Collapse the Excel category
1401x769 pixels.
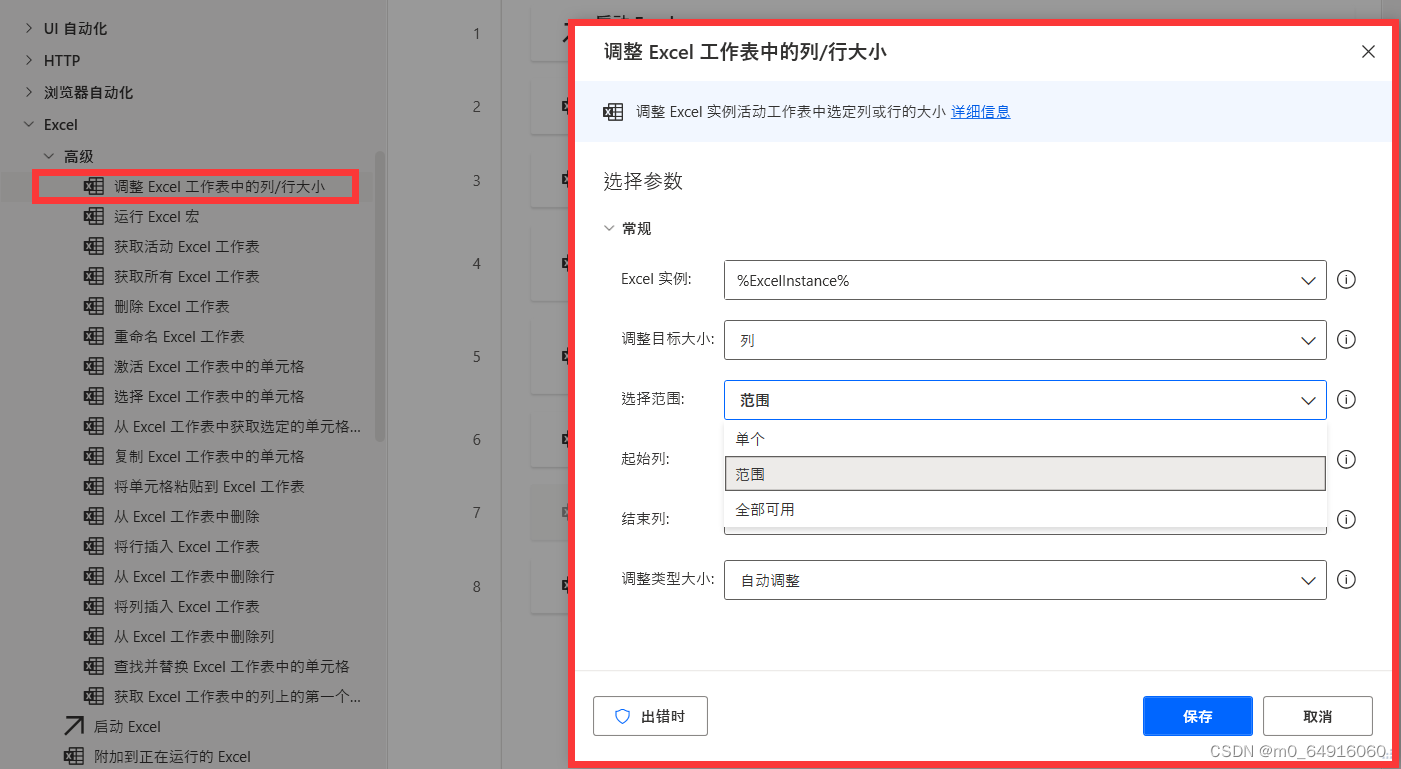29,124
